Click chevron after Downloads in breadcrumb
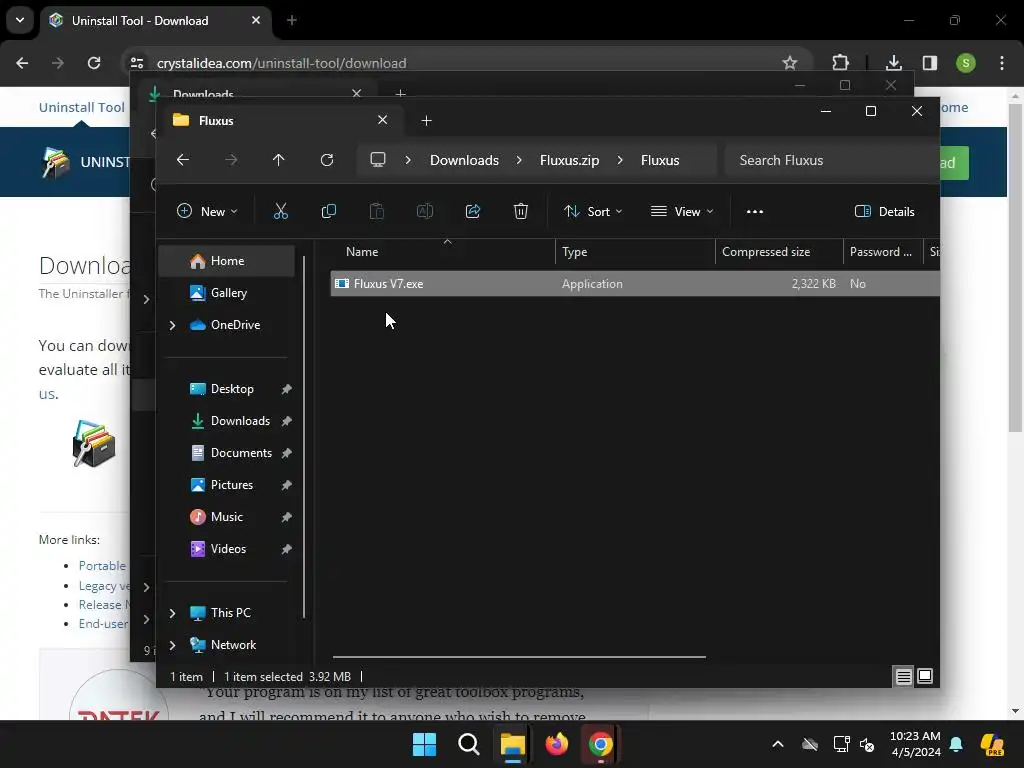The width and height of the screenshot is (1024, 768). (519, 160)
